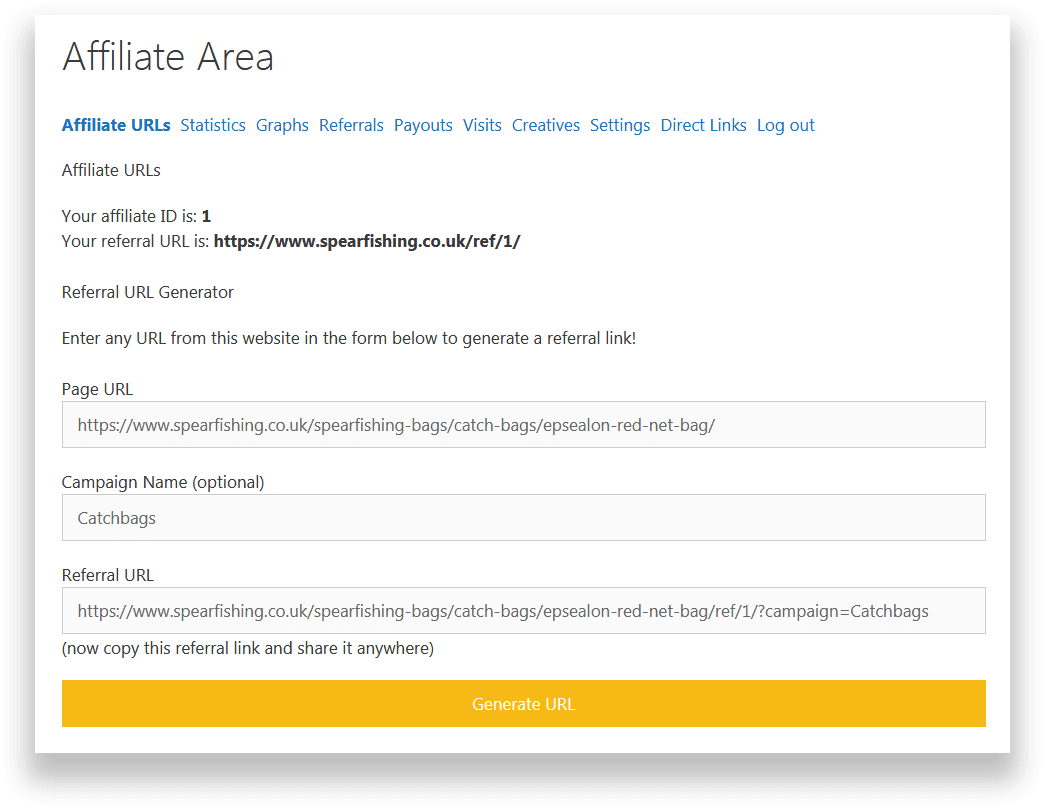
Task: Select the Direct Links tab
Action: coord(703,125)
